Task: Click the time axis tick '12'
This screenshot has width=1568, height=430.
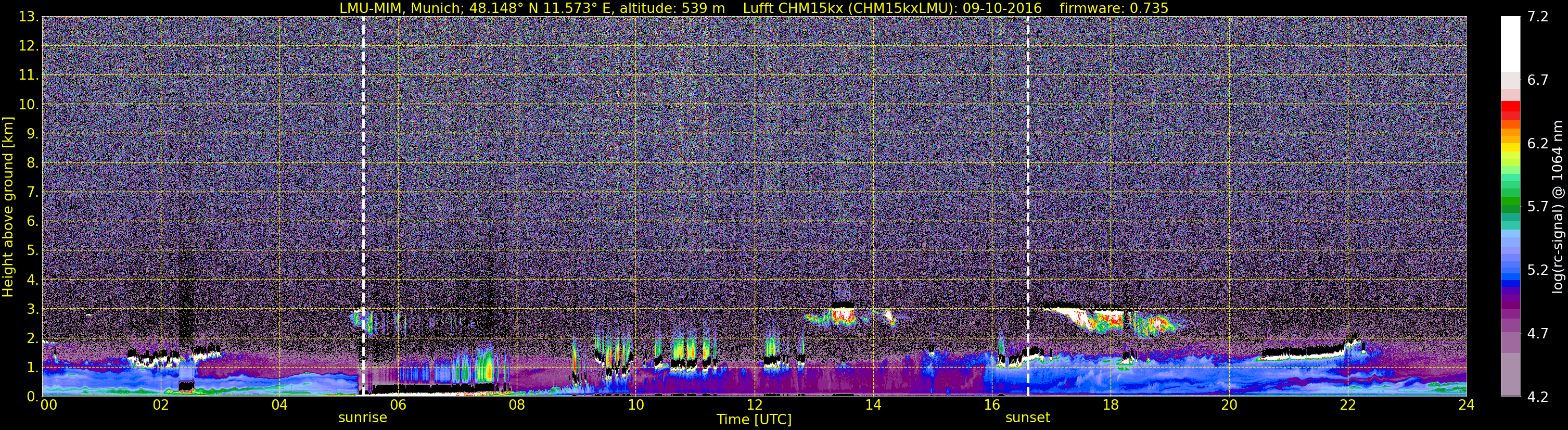Action: coord(754,406)
